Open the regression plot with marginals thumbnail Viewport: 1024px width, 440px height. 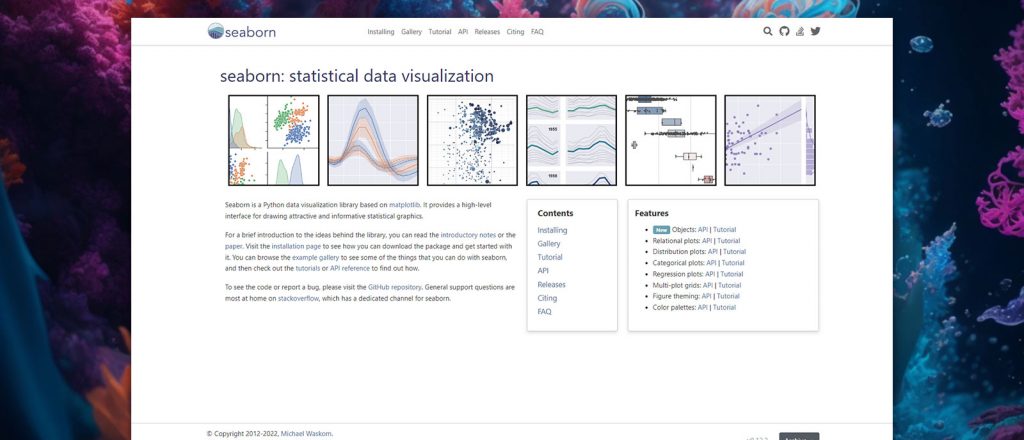tap(770, 140)
